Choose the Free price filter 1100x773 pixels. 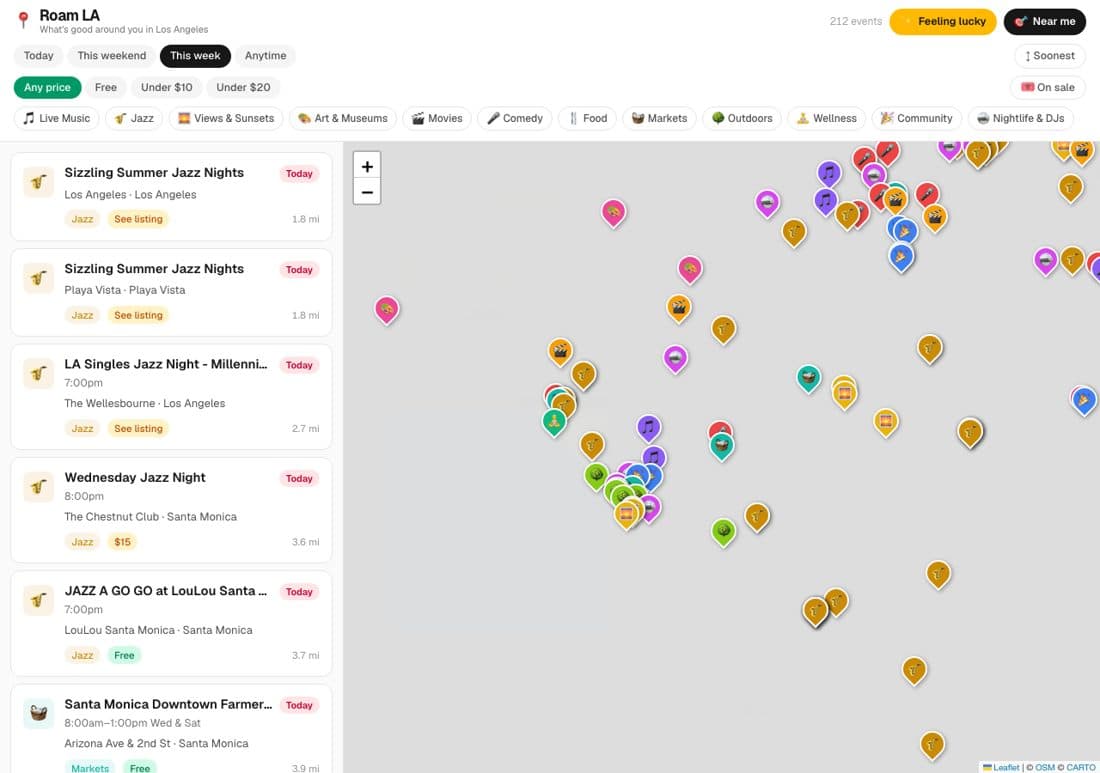(x=106, y=87)
